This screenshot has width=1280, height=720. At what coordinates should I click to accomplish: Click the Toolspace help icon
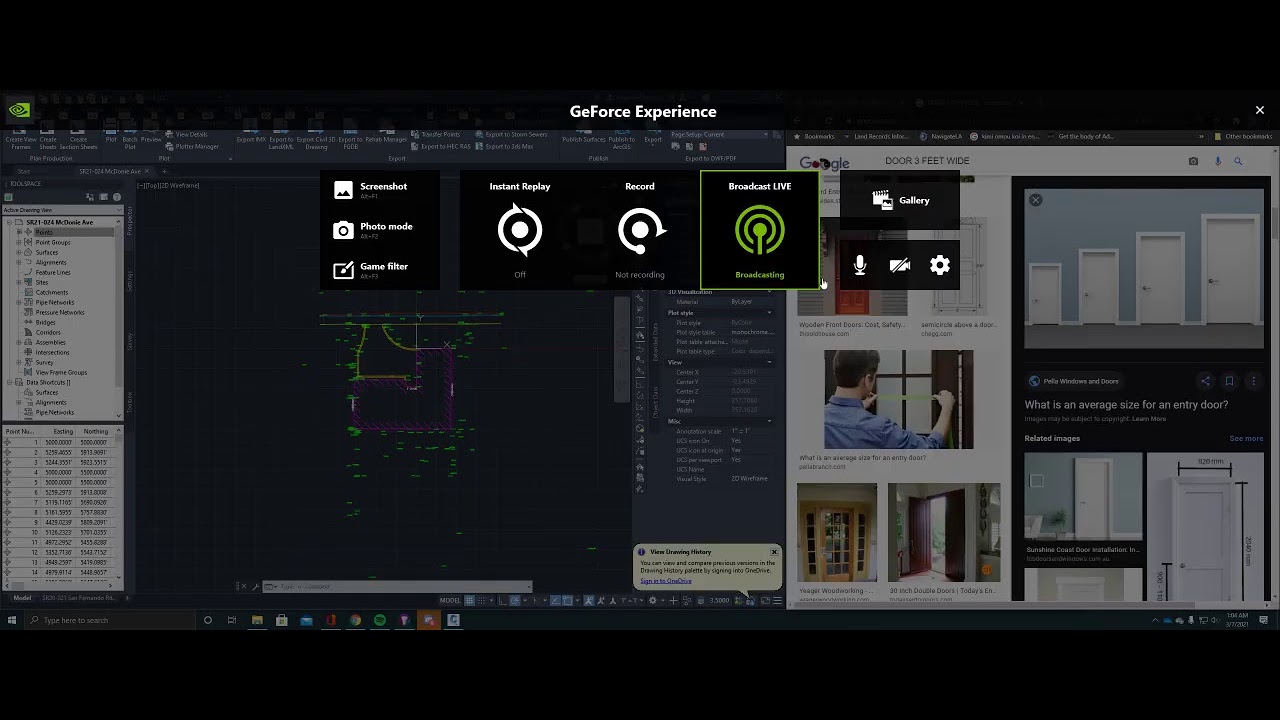[x=117, y=197]
